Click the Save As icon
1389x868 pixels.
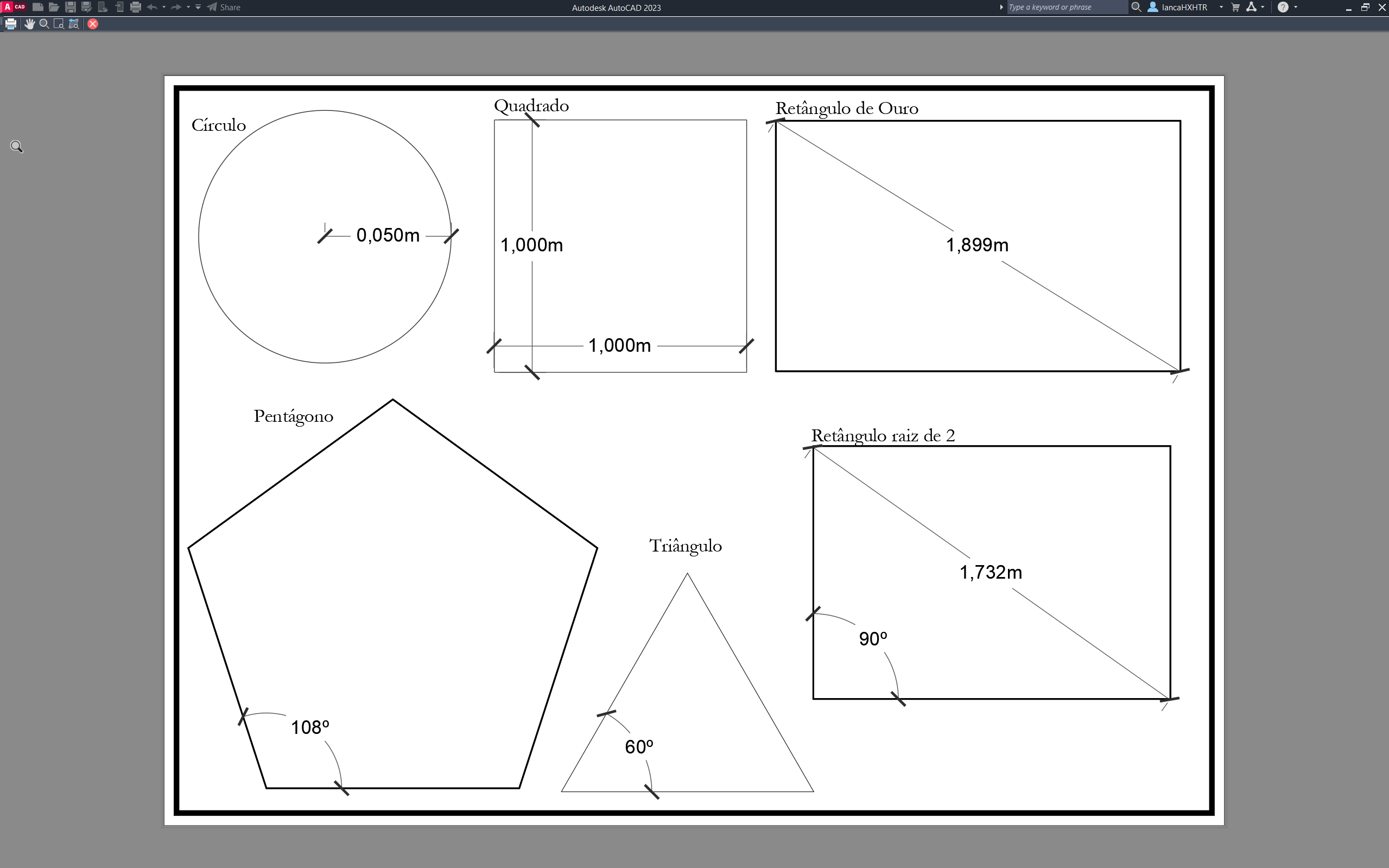tap(87, 8)
